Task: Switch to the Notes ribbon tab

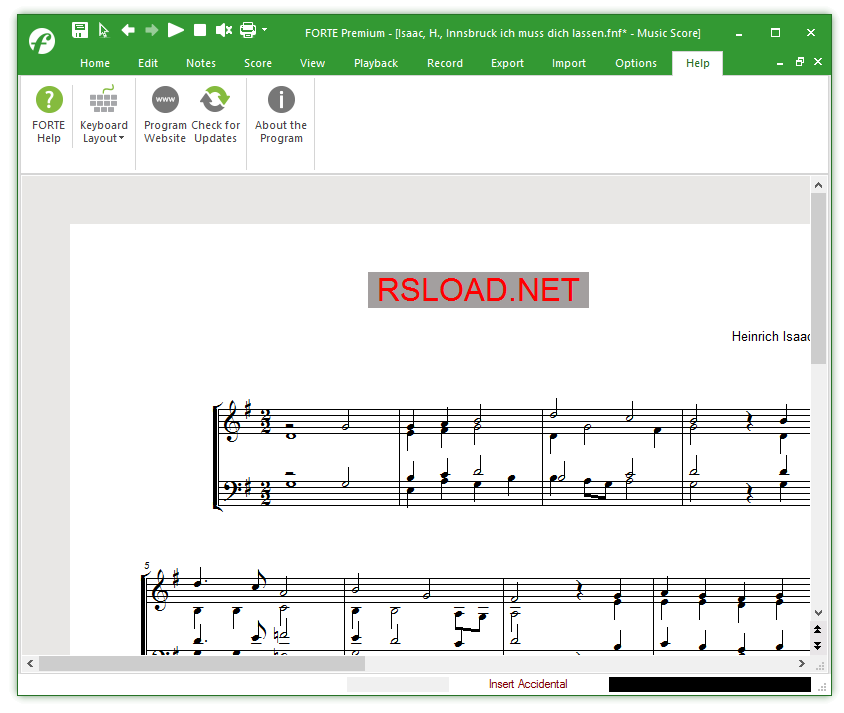Action: pos(201,63)
